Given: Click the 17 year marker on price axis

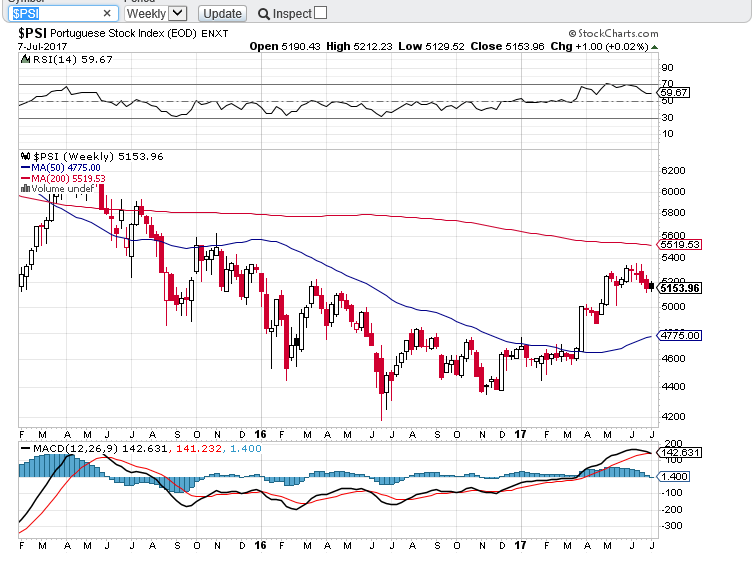Looking at the screenshot, I should tap(520, 434).
